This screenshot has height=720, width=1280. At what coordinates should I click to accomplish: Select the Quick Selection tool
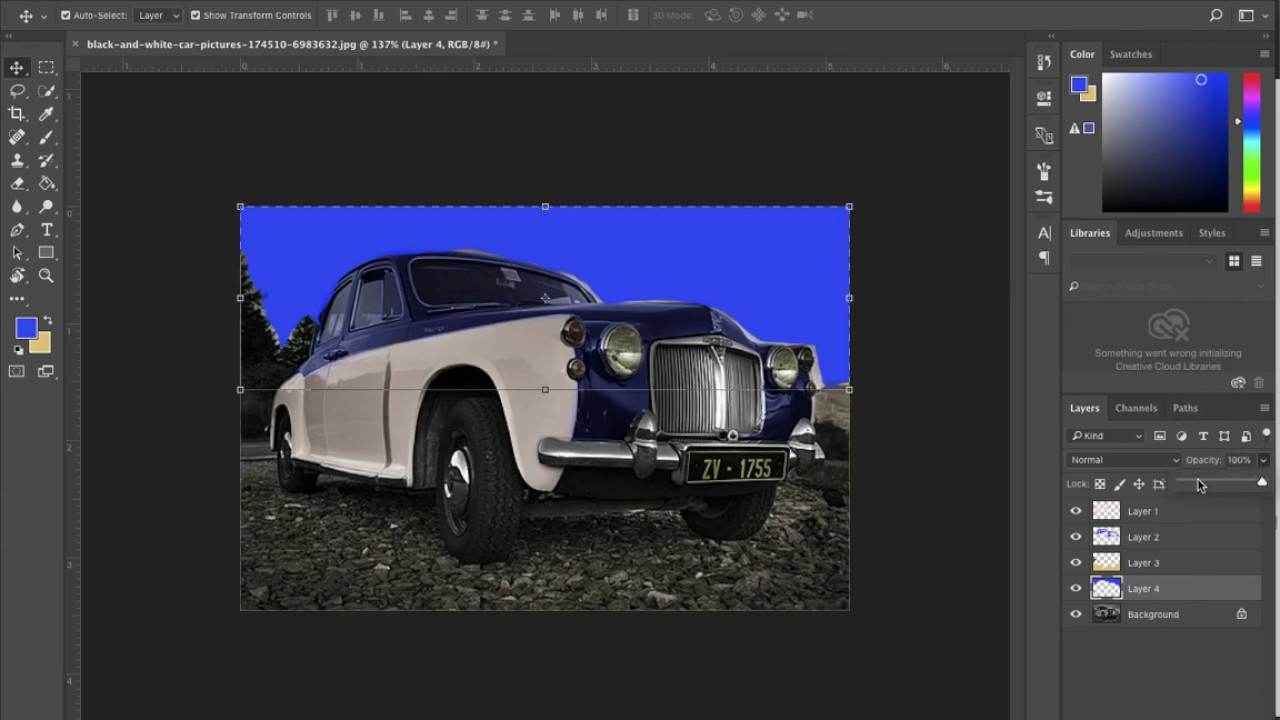46,91
